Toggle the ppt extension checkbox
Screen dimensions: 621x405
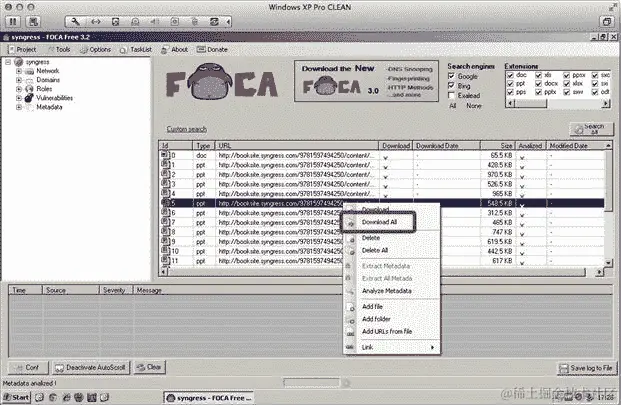[x=511, y=84]
